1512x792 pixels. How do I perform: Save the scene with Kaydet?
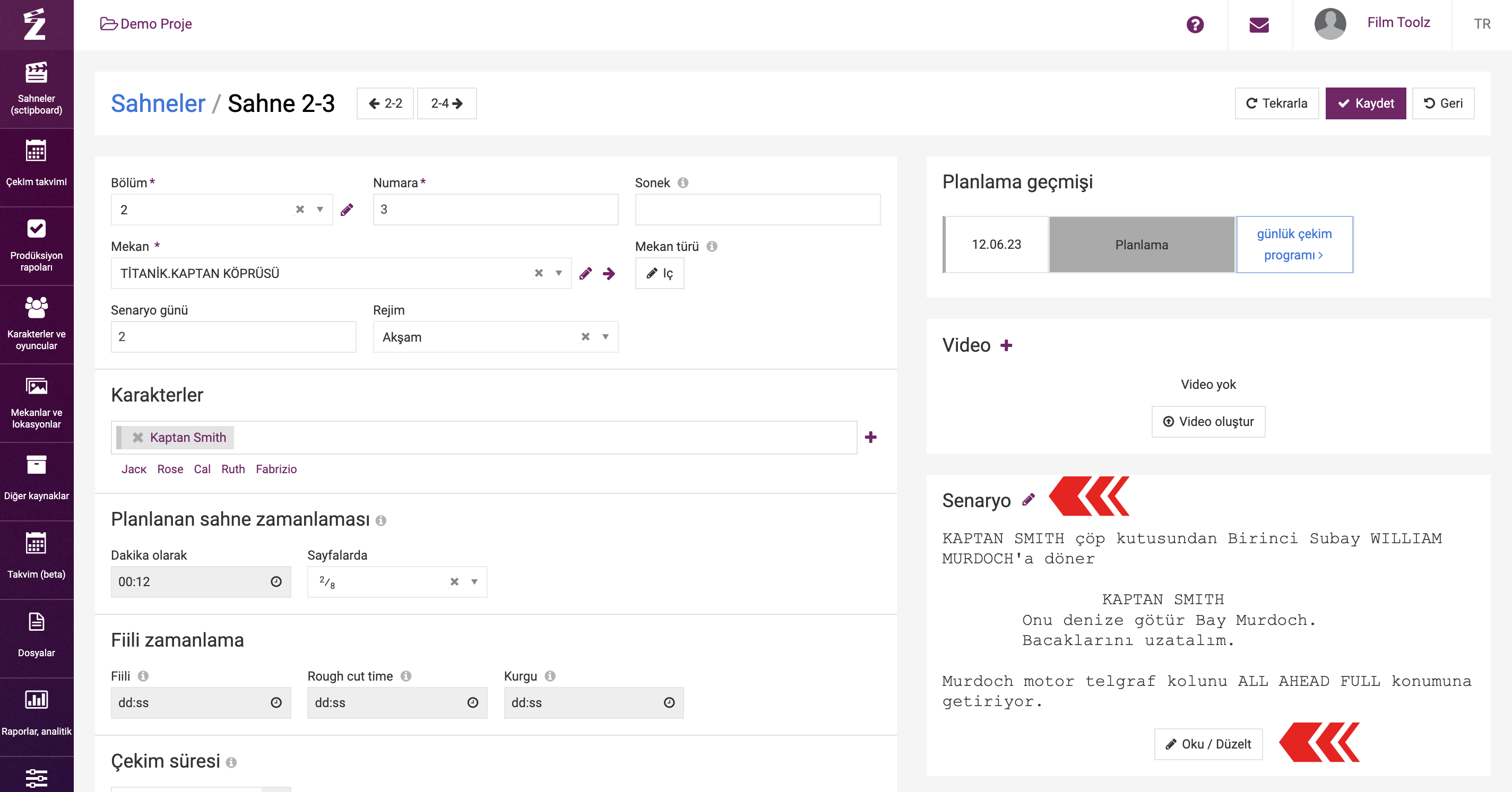pos(1366,103)
